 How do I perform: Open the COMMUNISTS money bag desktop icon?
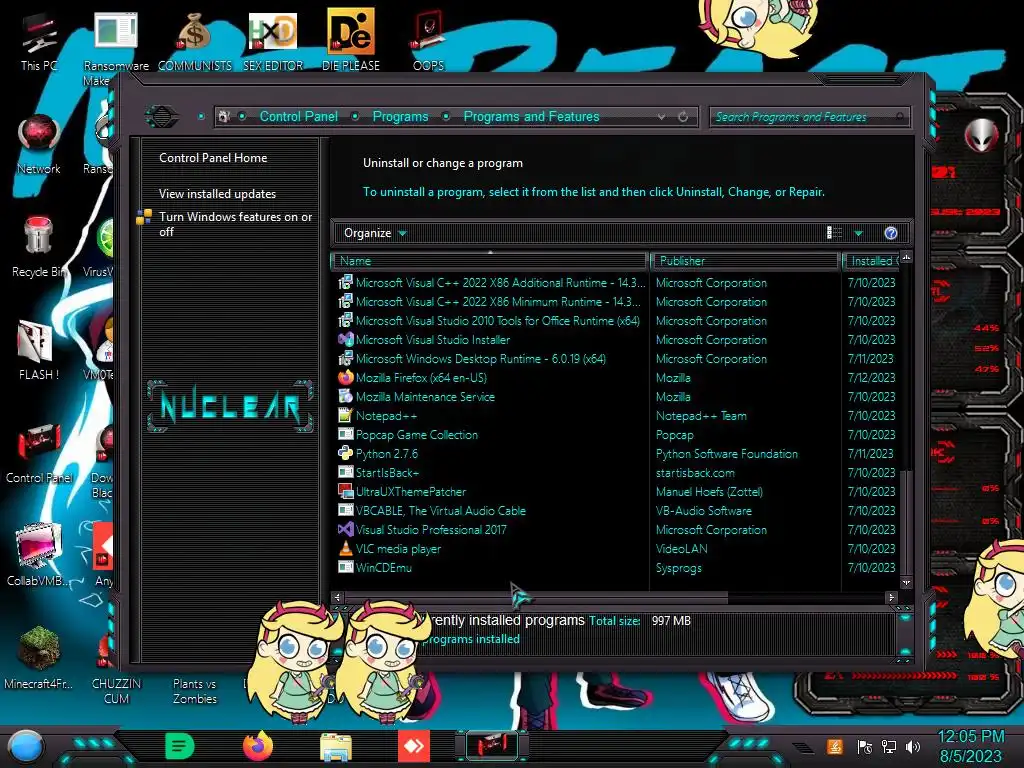195,42
